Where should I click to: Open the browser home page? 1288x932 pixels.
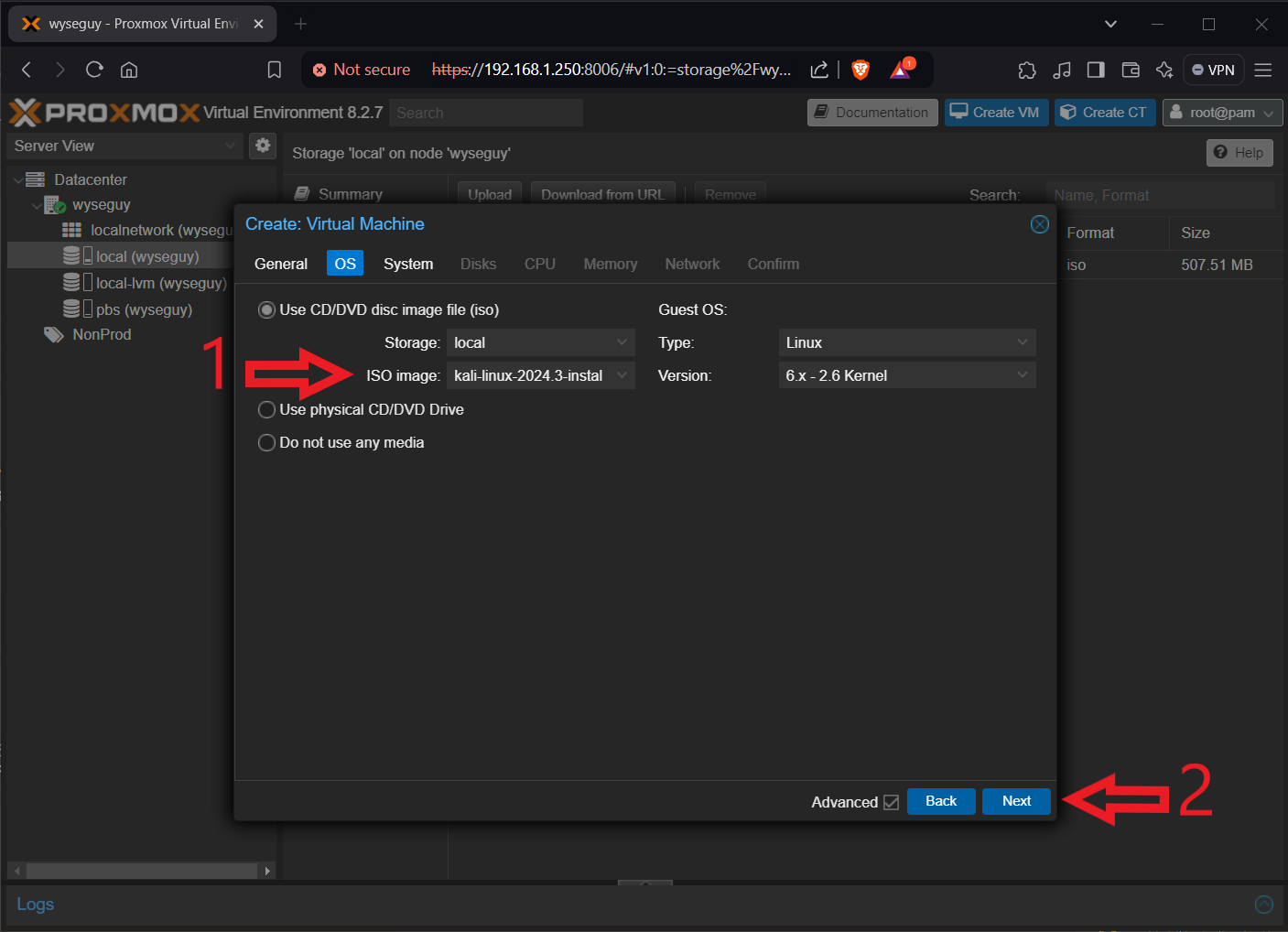(129, 70)
